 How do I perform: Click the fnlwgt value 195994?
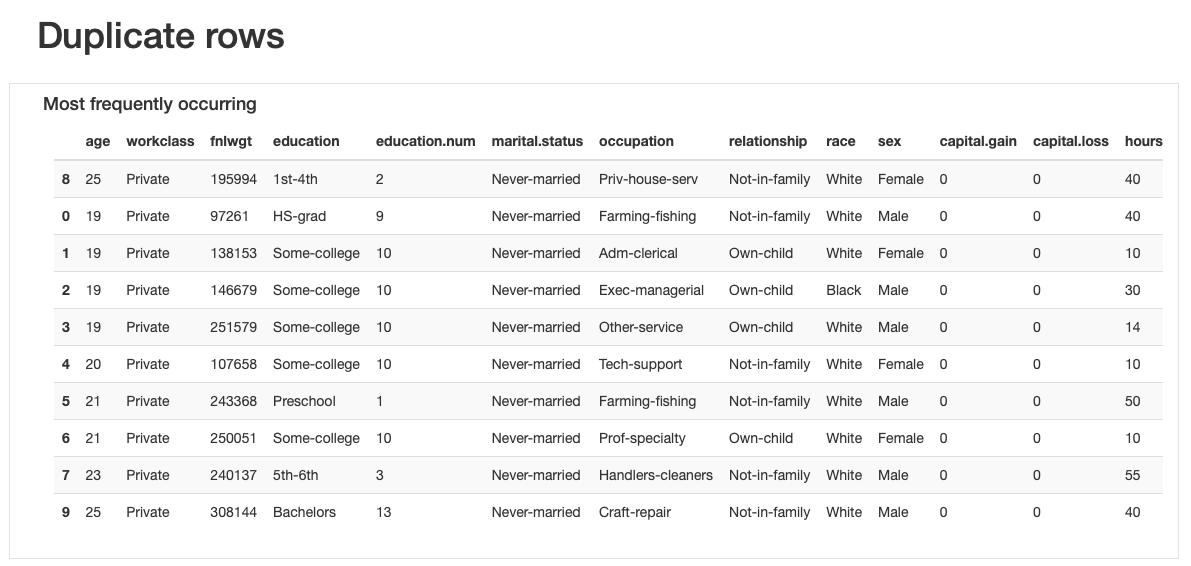click(x=234, y=180)
